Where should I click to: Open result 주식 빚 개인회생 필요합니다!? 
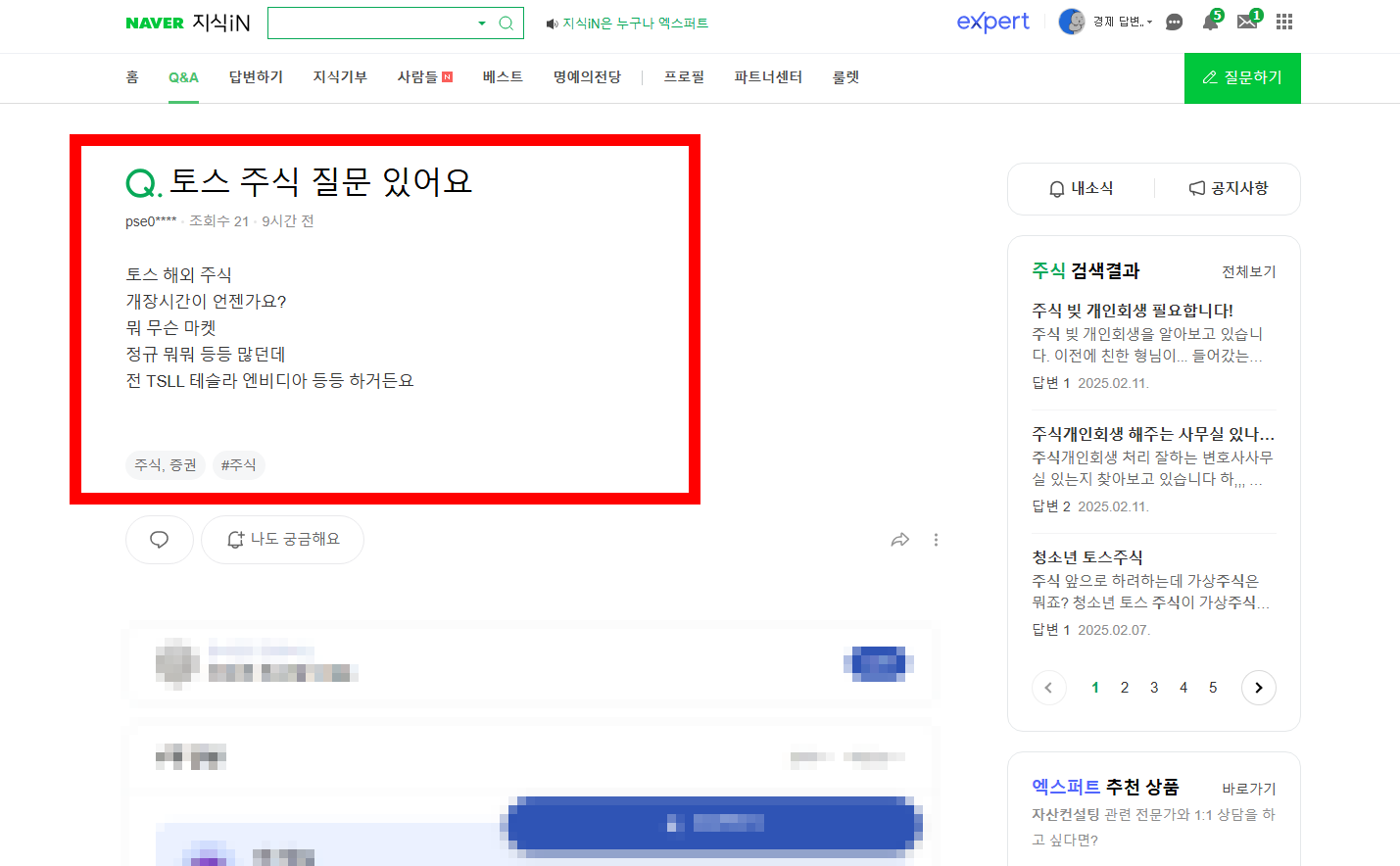click(x=1133, y=311)
